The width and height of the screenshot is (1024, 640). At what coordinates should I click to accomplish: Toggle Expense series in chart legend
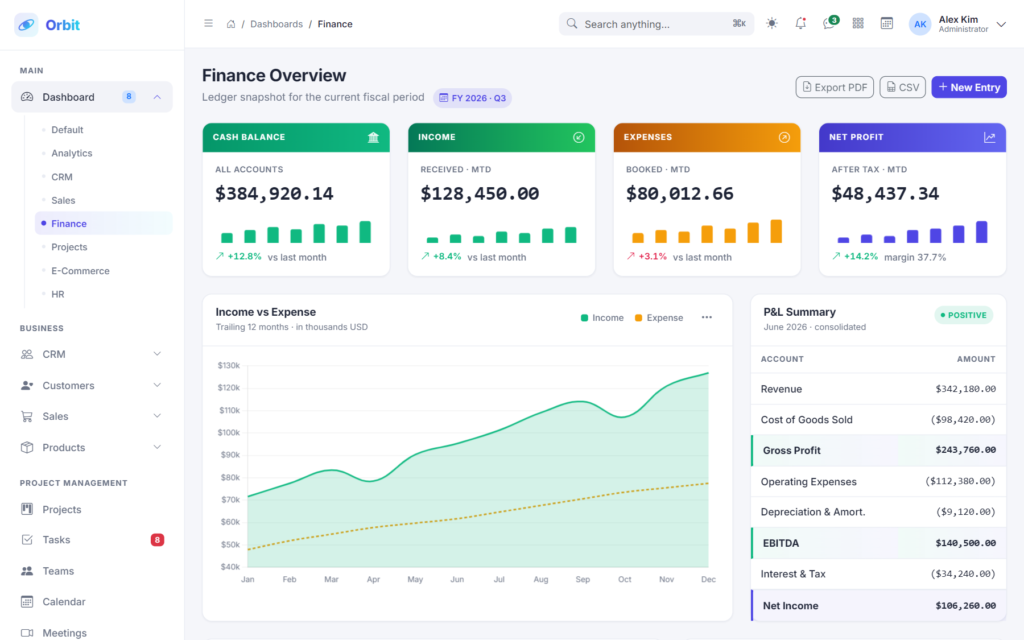659,318
